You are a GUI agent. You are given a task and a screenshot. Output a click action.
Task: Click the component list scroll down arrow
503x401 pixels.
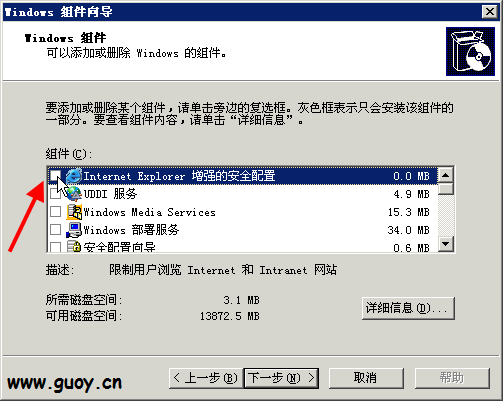[x=446, y=244]
